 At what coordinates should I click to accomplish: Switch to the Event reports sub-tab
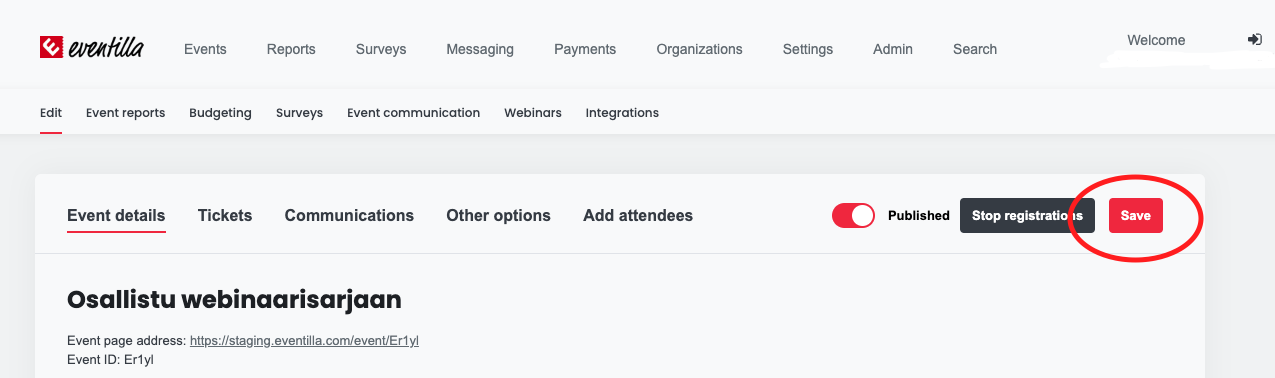pos(125,113)
